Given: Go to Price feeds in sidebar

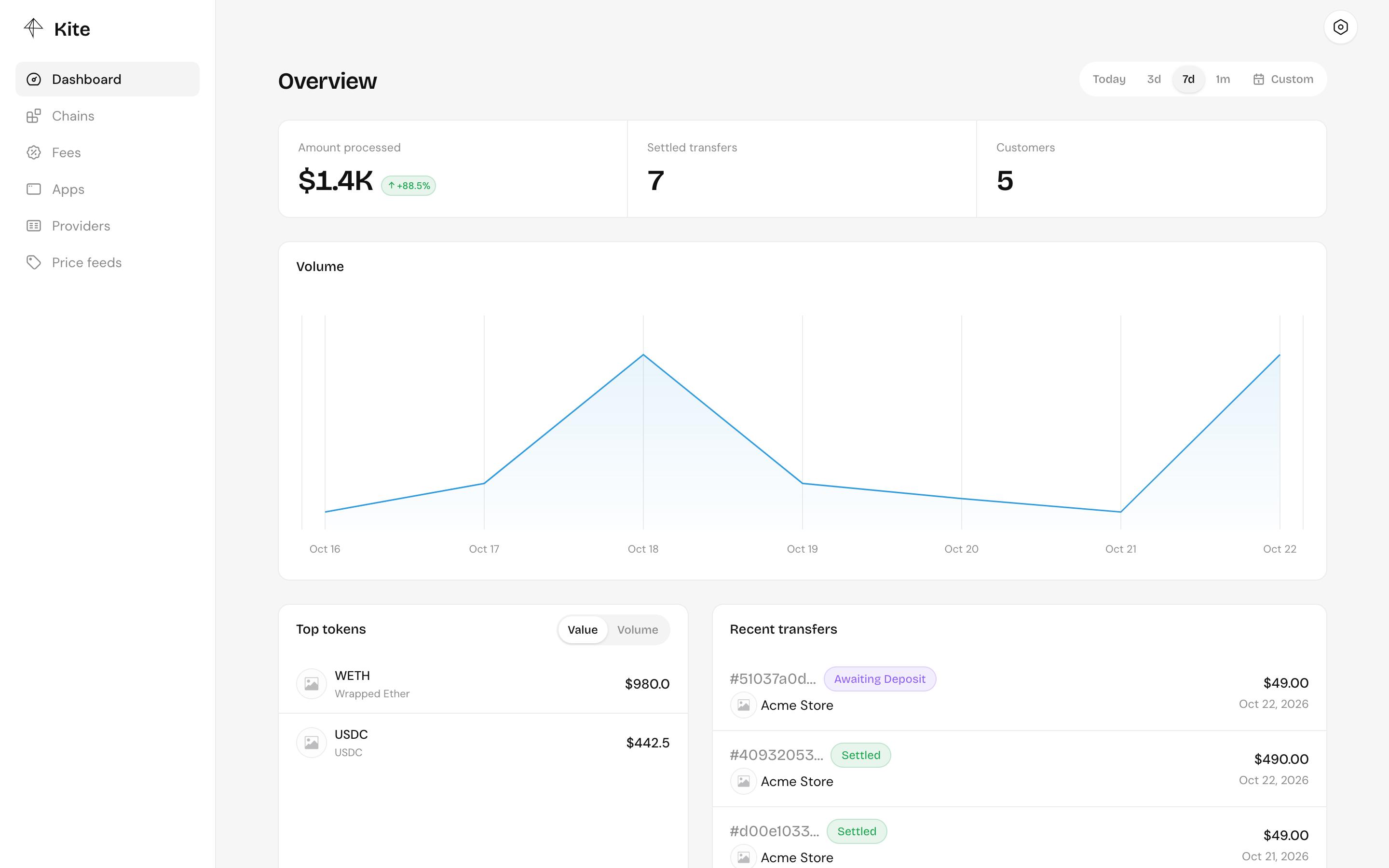Looking at the screenshot, I should [108, 262].
